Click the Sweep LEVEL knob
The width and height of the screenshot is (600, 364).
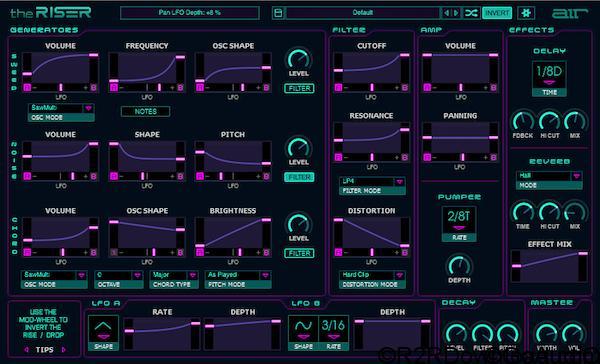299,59
